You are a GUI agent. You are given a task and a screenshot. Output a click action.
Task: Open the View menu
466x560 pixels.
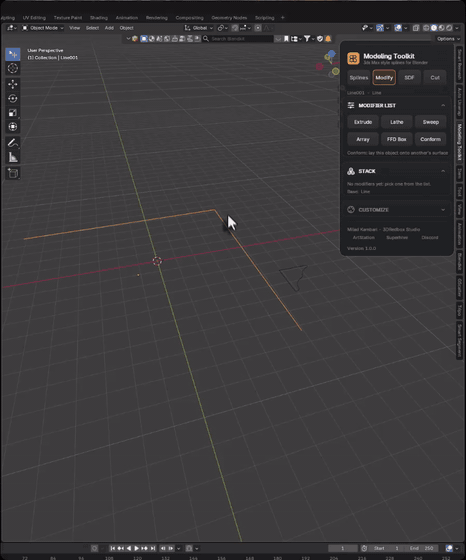[x=75, y=28]
